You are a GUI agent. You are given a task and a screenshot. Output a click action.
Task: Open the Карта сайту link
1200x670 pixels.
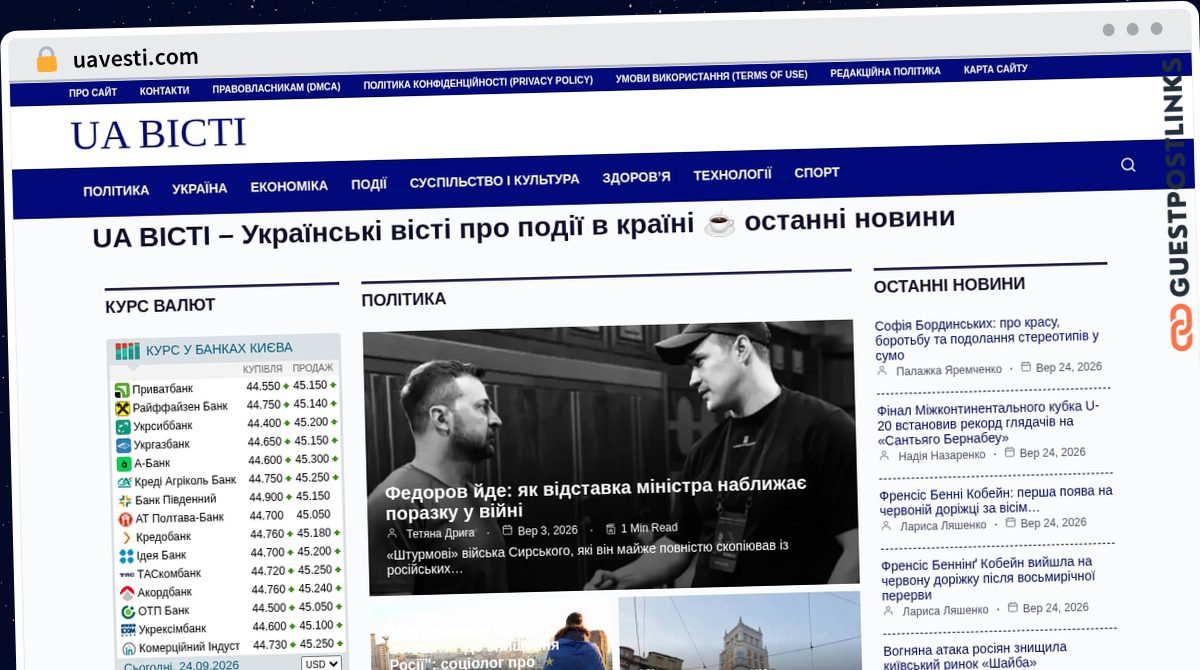click(x=995, y=69)
